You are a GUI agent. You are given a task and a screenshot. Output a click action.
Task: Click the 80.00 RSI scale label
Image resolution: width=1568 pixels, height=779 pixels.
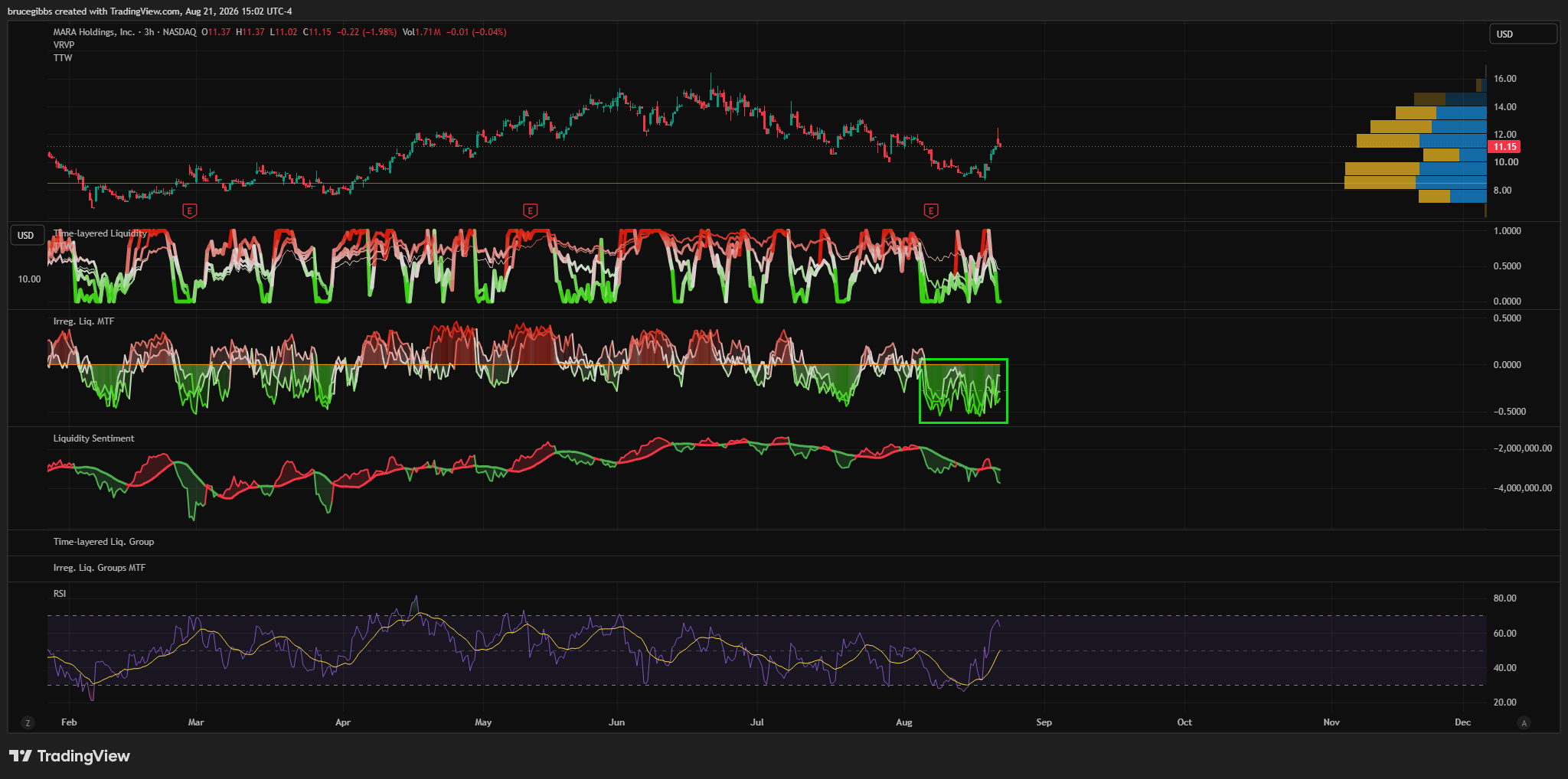click(1504, 598)
